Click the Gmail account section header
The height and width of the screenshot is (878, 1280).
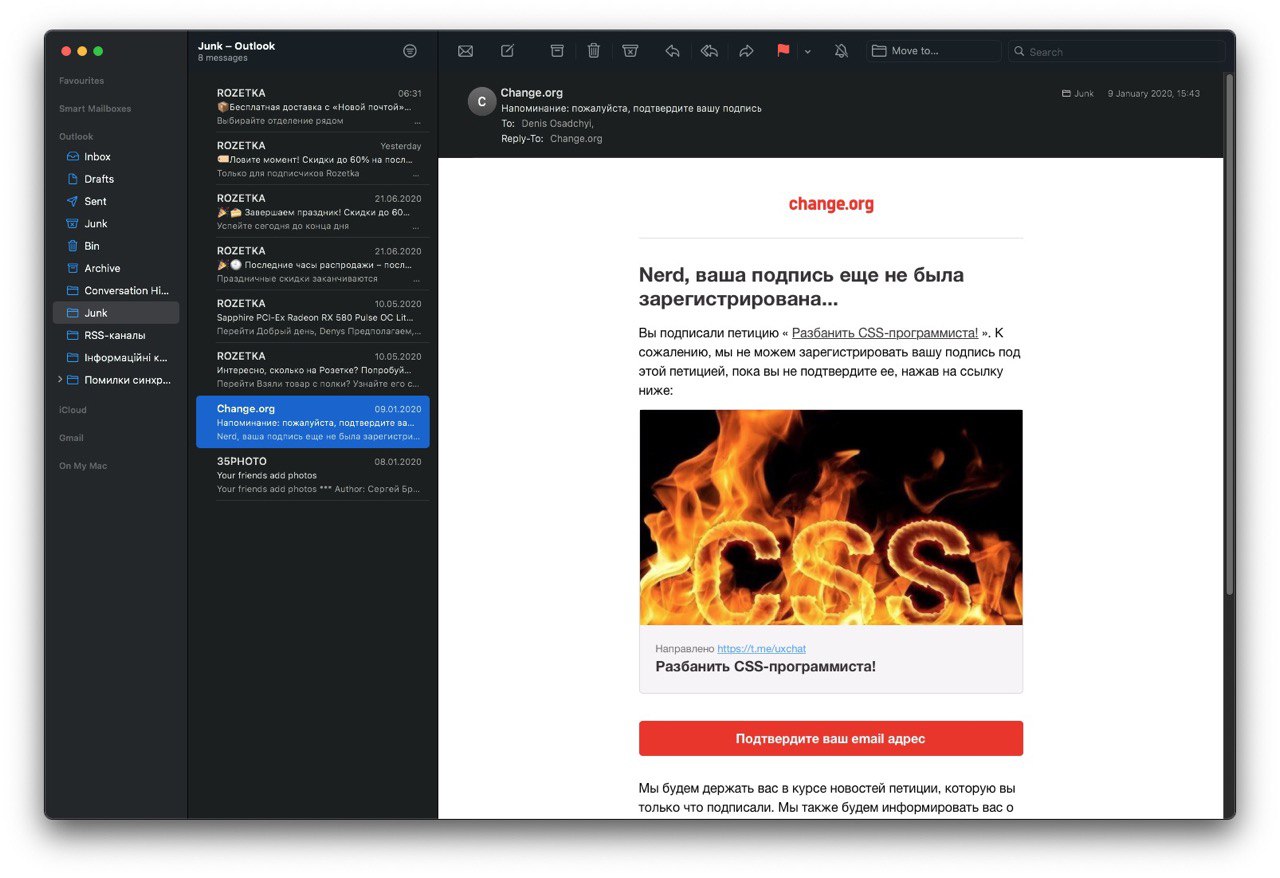(71, 438)
